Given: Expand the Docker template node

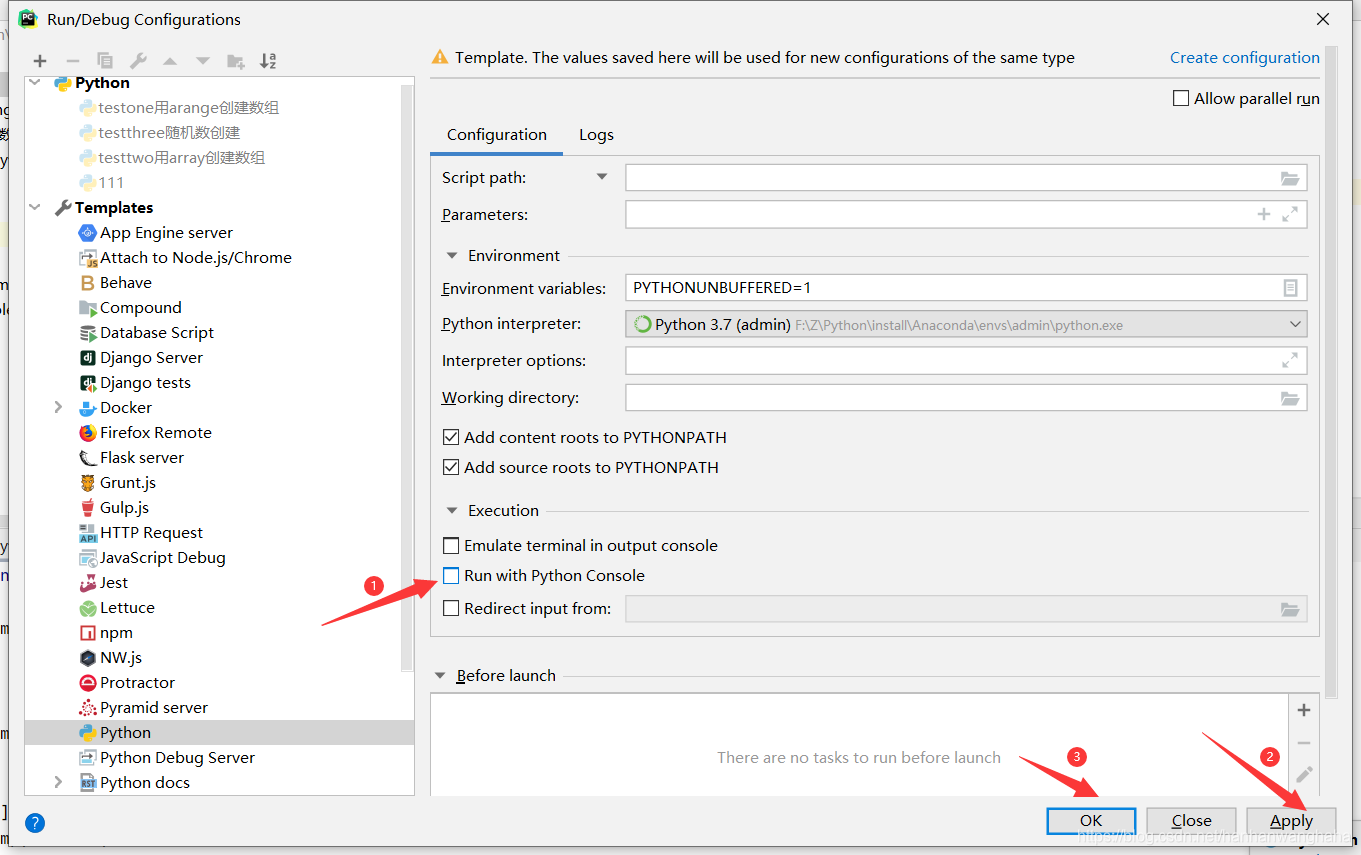Looking at the screenshot, I should 58,407.
